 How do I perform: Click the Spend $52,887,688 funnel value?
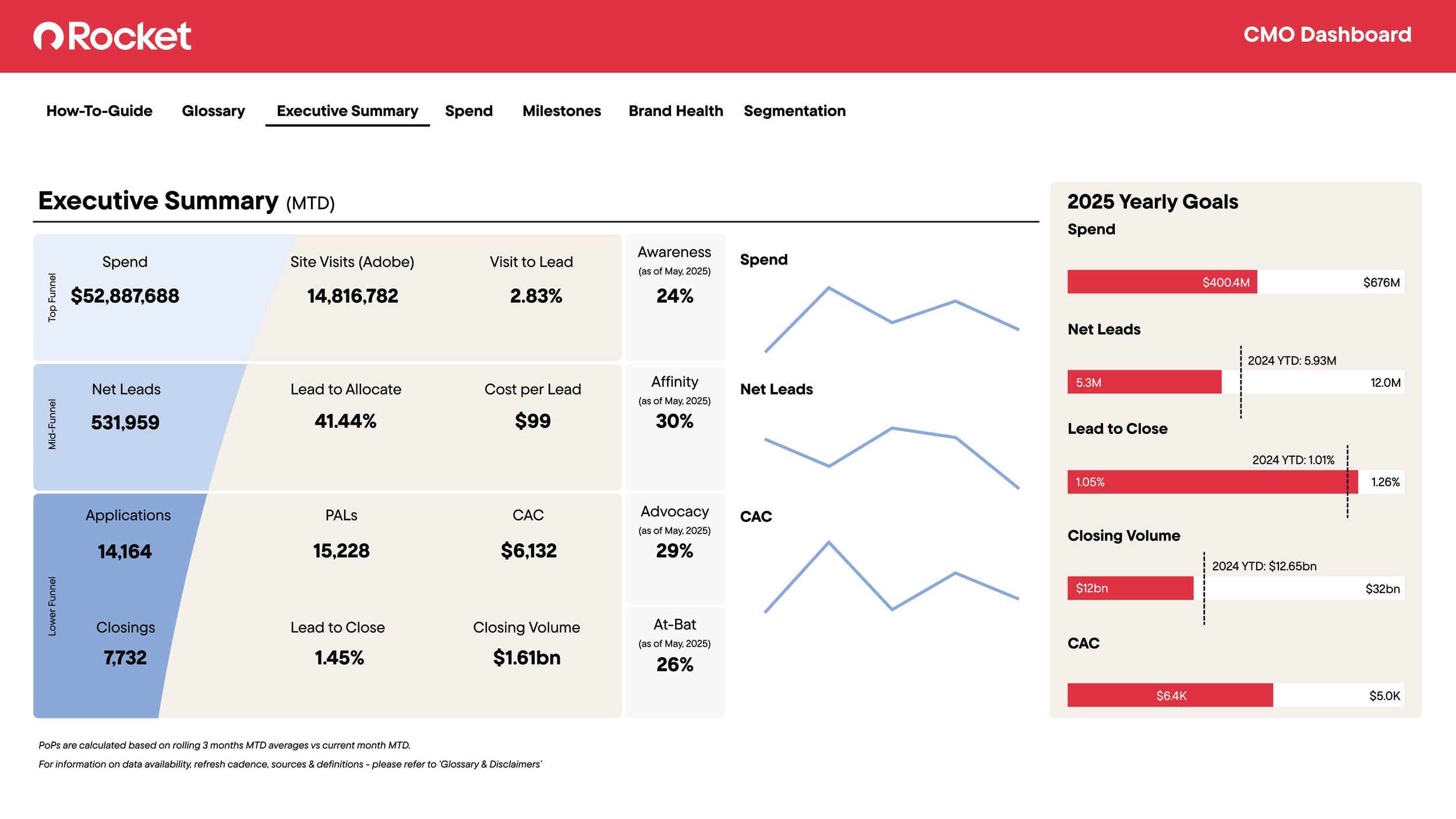(125, 296)
